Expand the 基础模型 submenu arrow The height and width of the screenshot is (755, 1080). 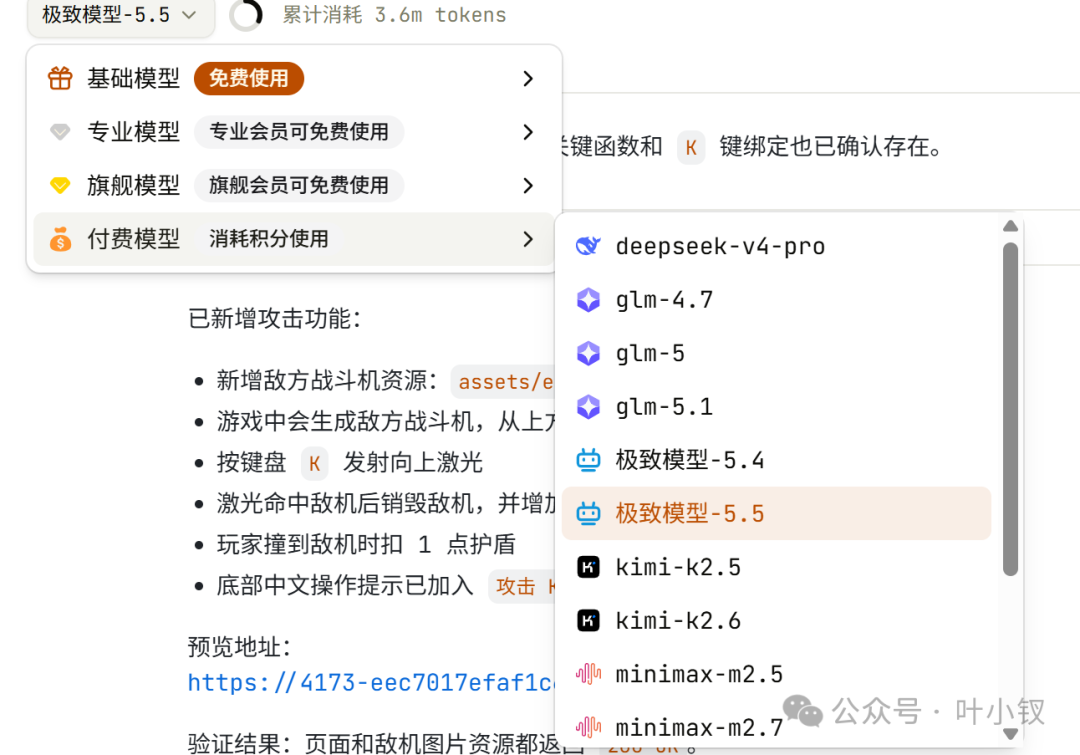coord(528,79)
